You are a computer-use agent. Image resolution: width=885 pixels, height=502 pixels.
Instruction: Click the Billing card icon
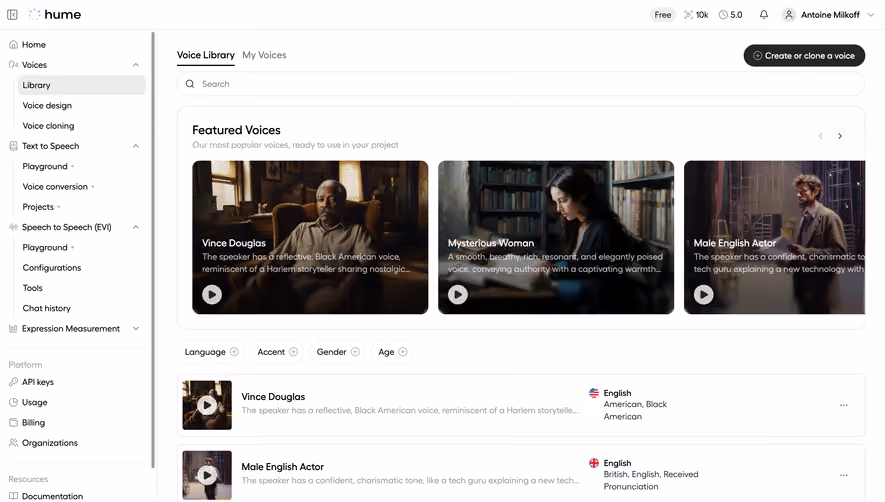[x=13, y=422]
